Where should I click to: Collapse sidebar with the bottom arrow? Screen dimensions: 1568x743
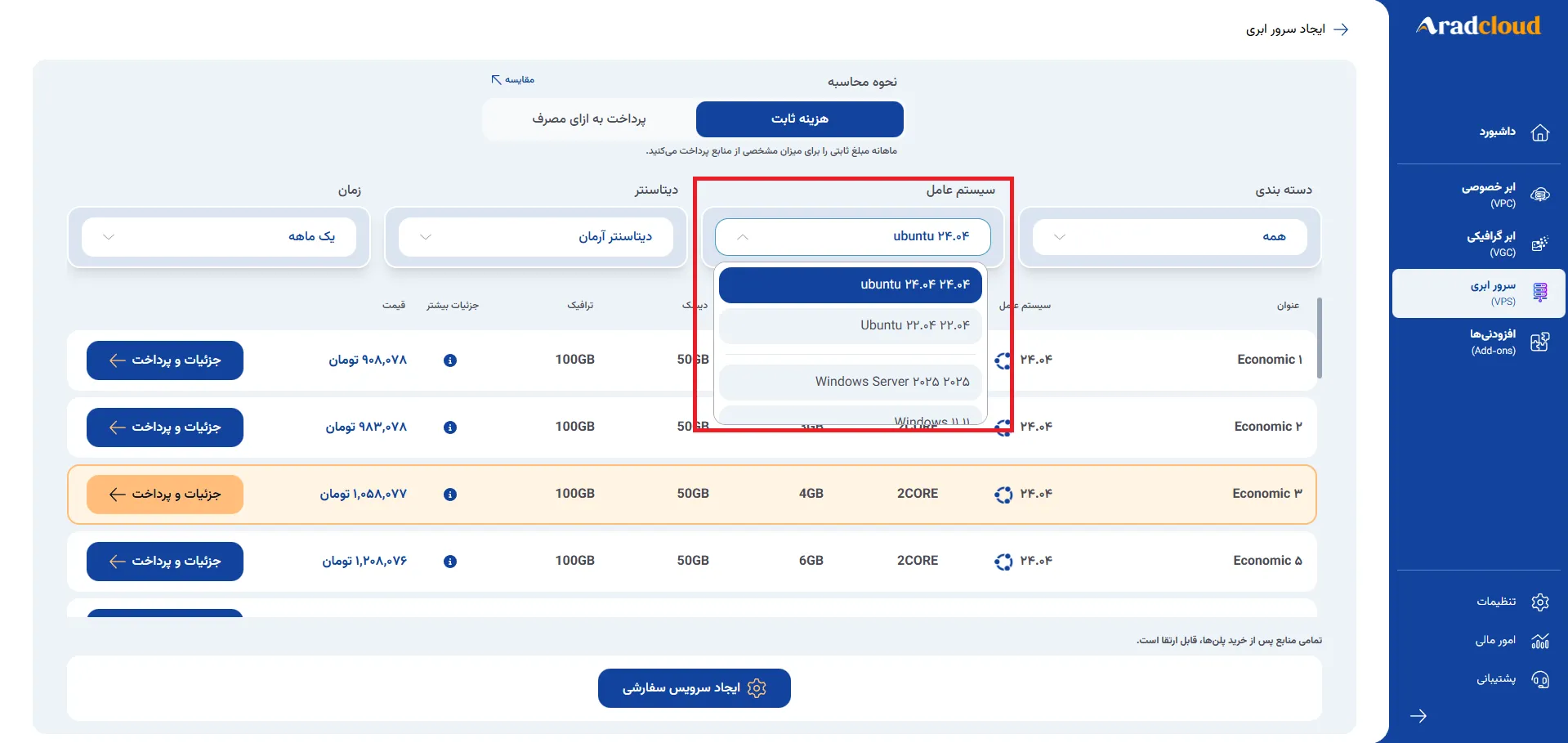pyautogui.click(x=1418, y=716)
